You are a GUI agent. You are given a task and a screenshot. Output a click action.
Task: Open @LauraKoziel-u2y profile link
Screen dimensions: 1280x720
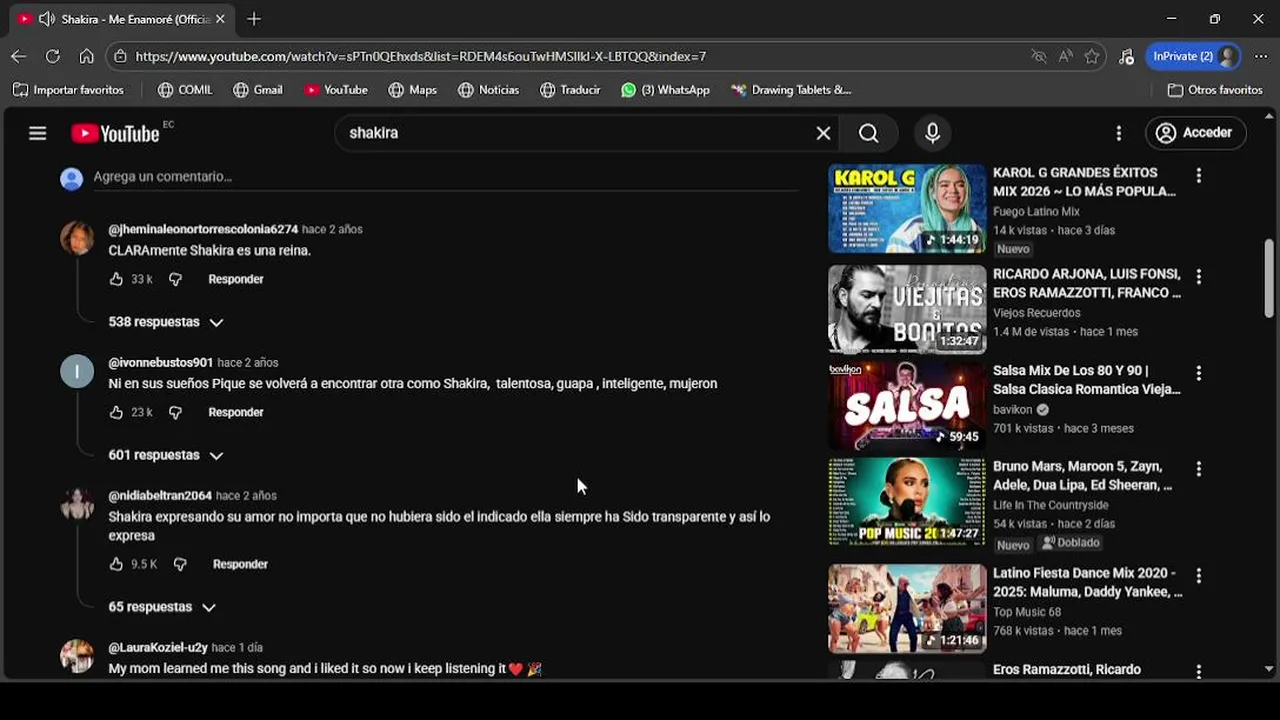(x=158, y=648)
